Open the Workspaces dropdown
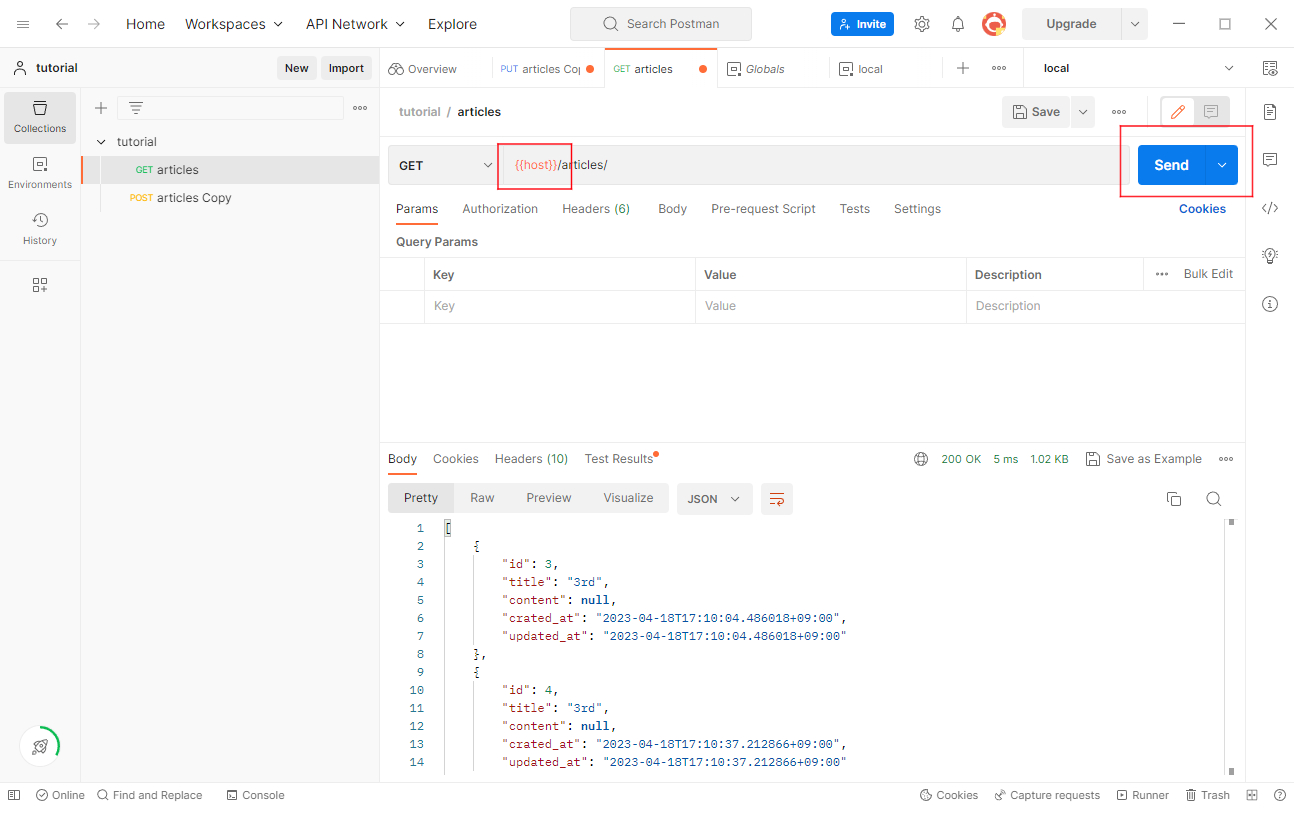This screenshot has height=826, width=1304. pyautogui.click(x=234, y=24)
